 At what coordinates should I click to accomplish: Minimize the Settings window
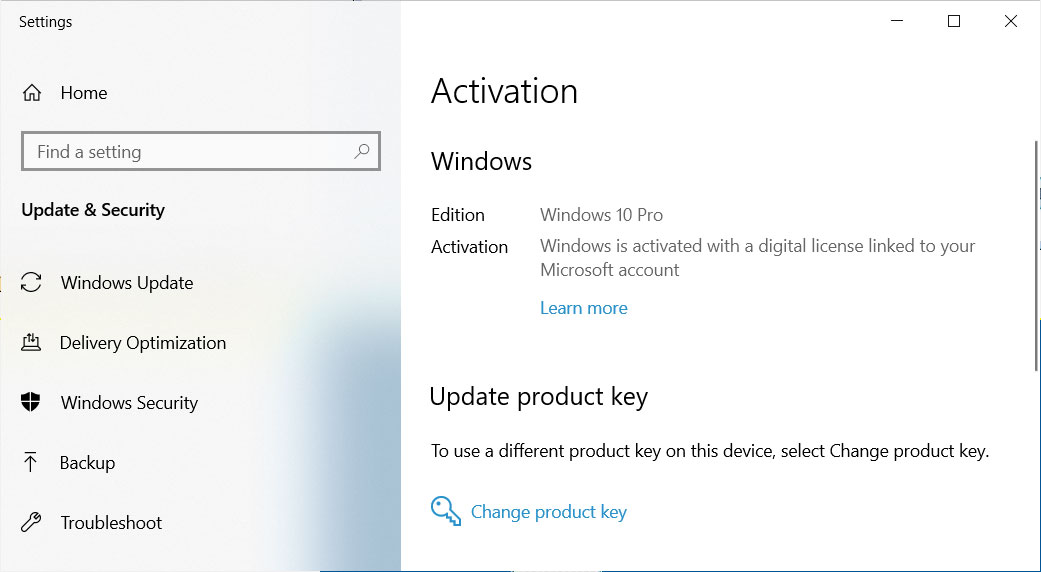(x=897, y=21)
